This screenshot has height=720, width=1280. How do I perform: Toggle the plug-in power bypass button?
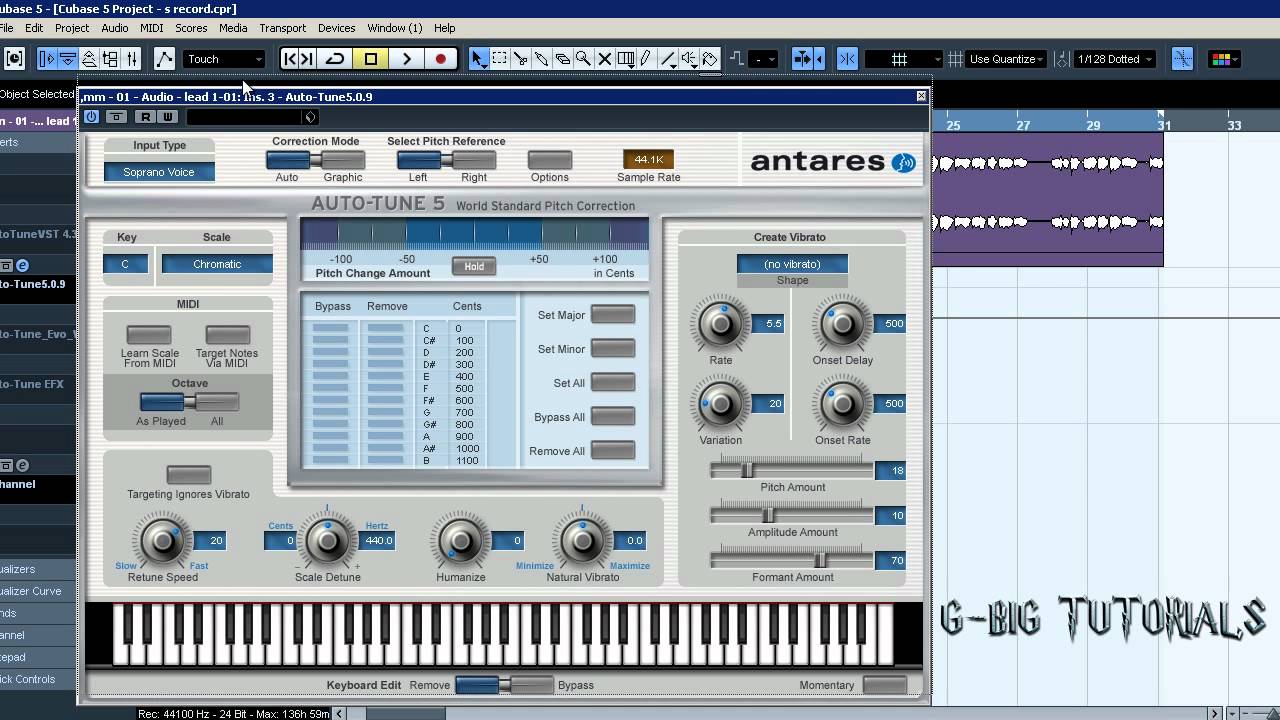coord(92,117)
